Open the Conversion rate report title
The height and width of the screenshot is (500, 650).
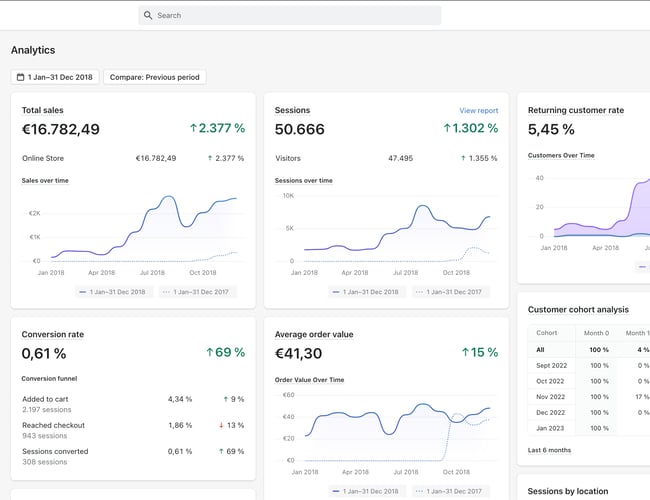tap(51, 334)
